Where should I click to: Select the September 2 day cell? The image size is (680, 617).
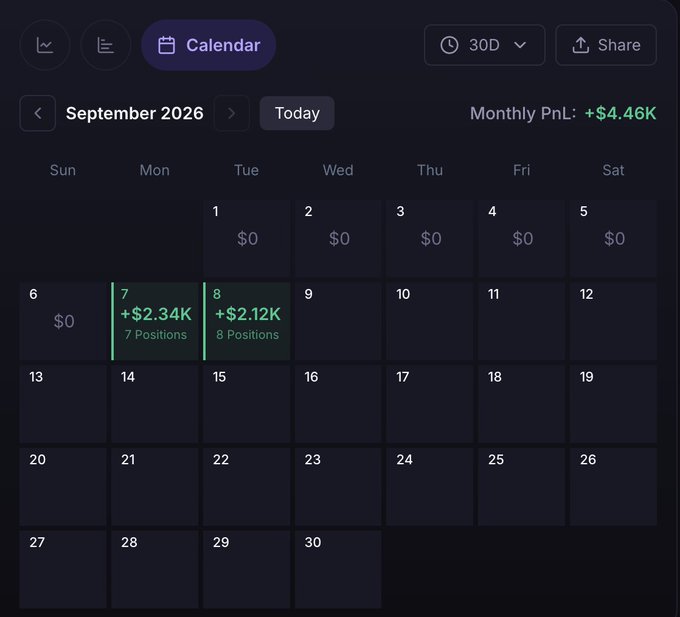click(x=338, y=238)
